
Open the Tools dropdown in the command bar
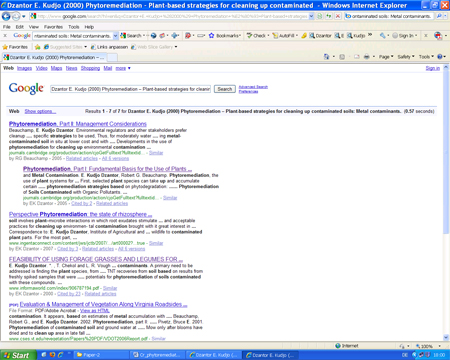point(426,57)
